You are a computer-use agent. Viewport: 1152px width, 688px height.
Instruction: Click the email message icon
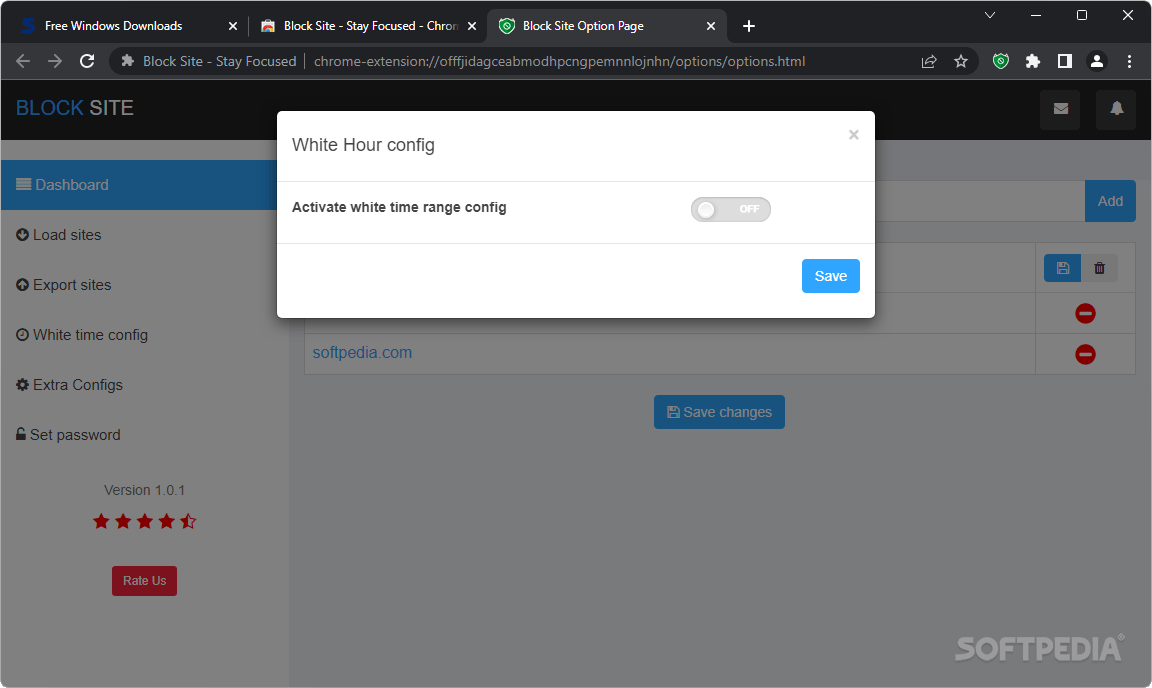tap(1060, 110)
